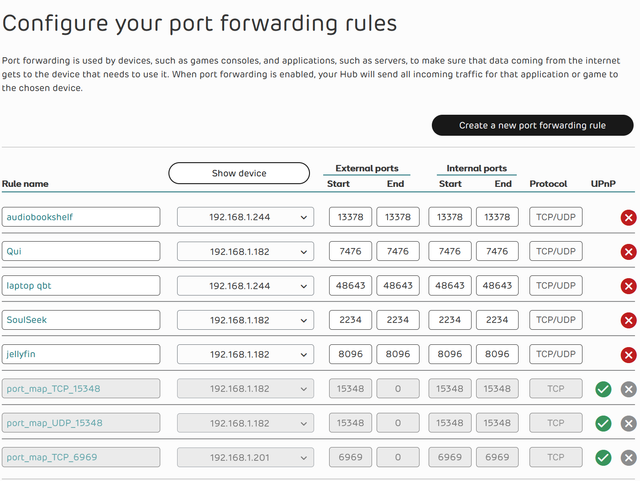The height and width of the screenshot is (481, 640).
Task: Delete the audiobookshelf rule with red X
Action: pos(629,217)
